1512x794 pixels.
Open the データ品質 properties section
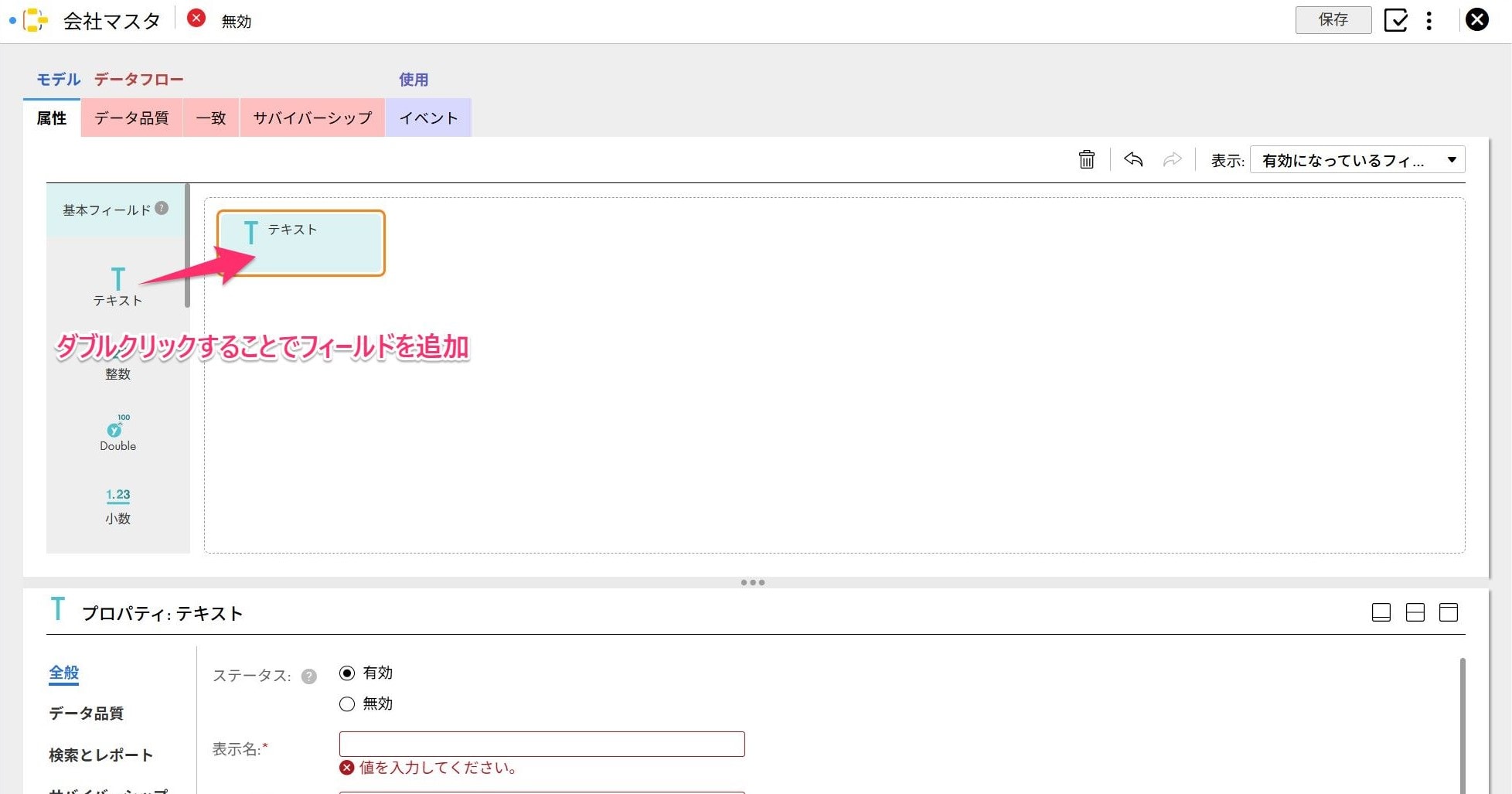tap(86, 713)
